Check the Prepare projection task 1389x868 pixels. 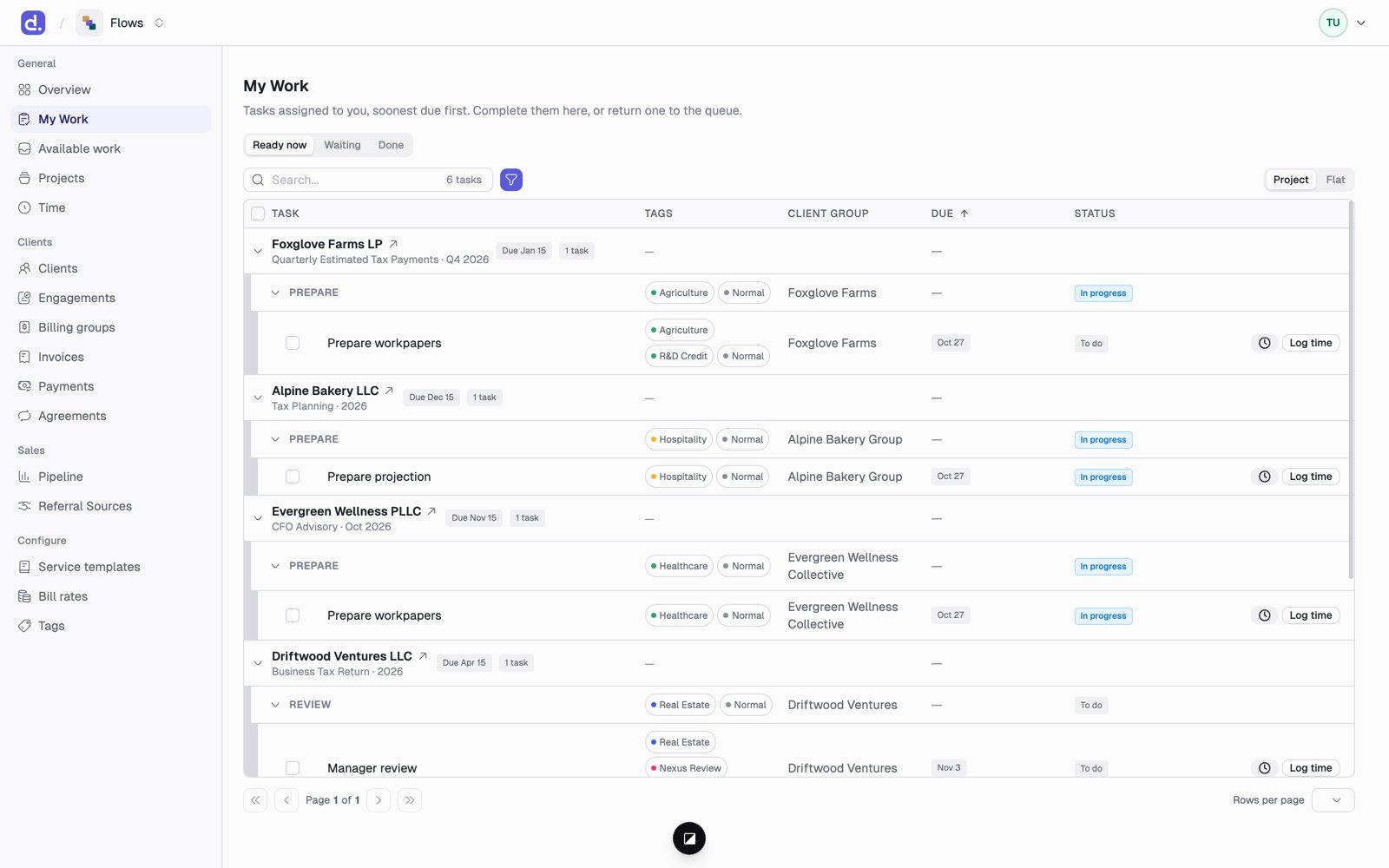(x=293, y=477)
